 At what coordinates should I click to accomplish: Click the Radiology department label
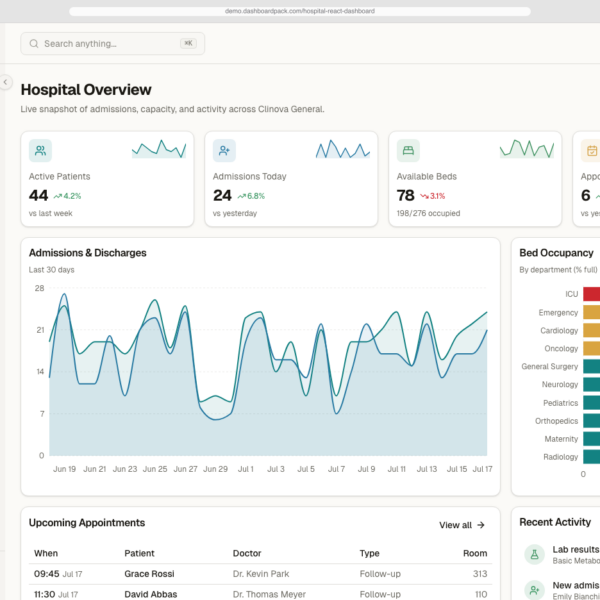561,457
